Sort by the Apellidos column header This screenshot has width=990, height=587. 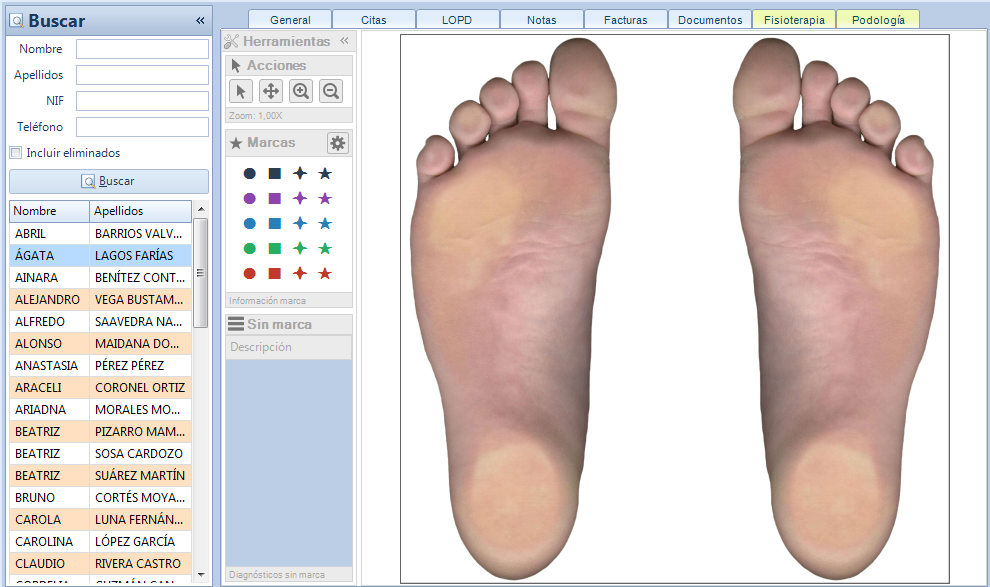(x=139, y=211)
